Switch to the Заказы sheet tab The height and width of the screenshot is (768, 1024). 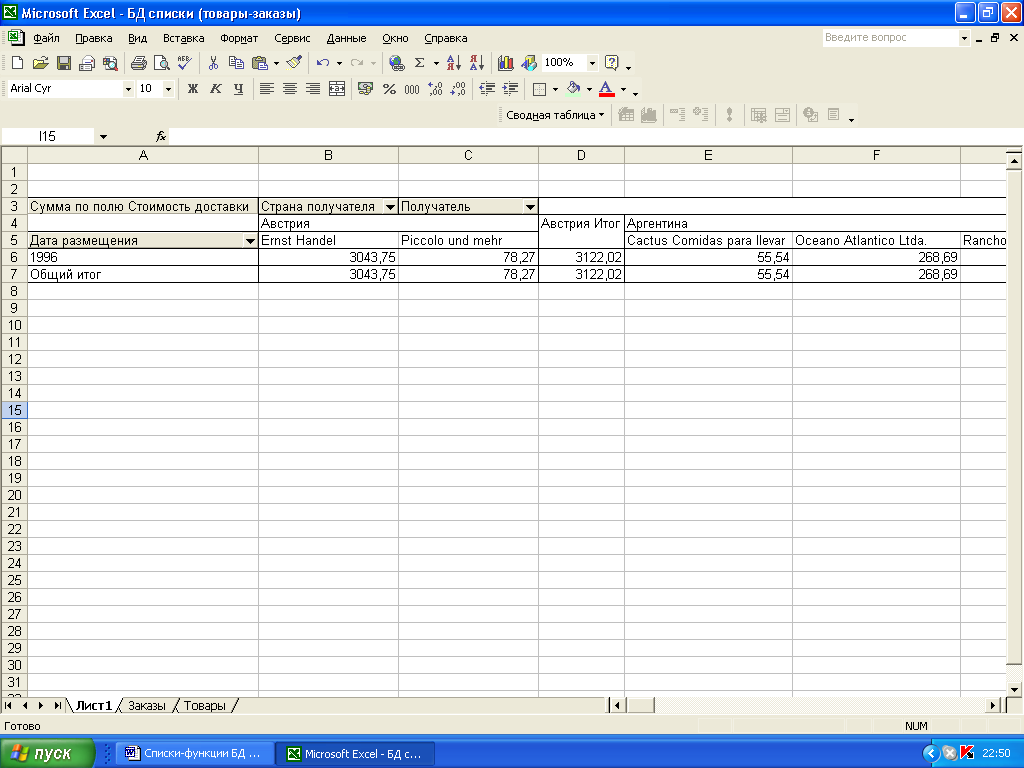[146, 706]
